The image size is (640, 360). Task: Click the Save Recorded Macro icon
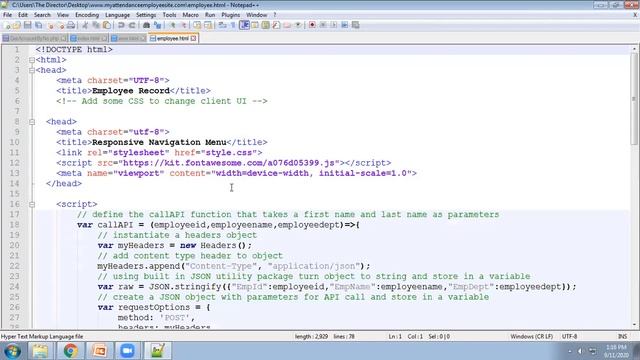tap(356, 25)
